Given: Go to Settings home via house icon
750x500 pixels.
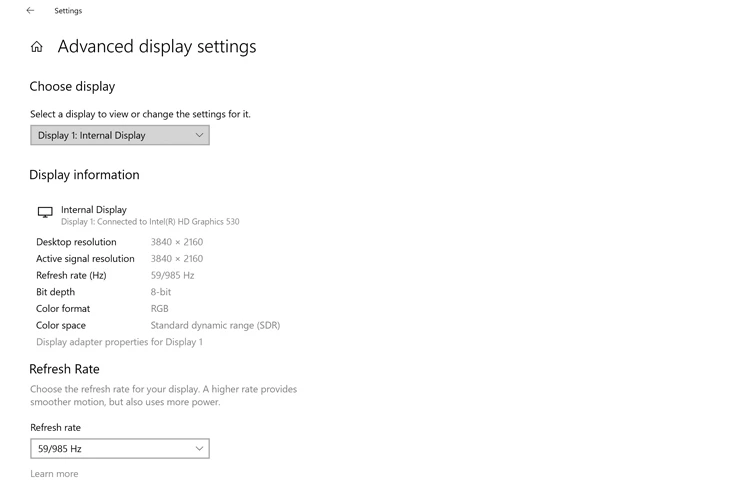Looking at the screenshot, I should [37, 47].
